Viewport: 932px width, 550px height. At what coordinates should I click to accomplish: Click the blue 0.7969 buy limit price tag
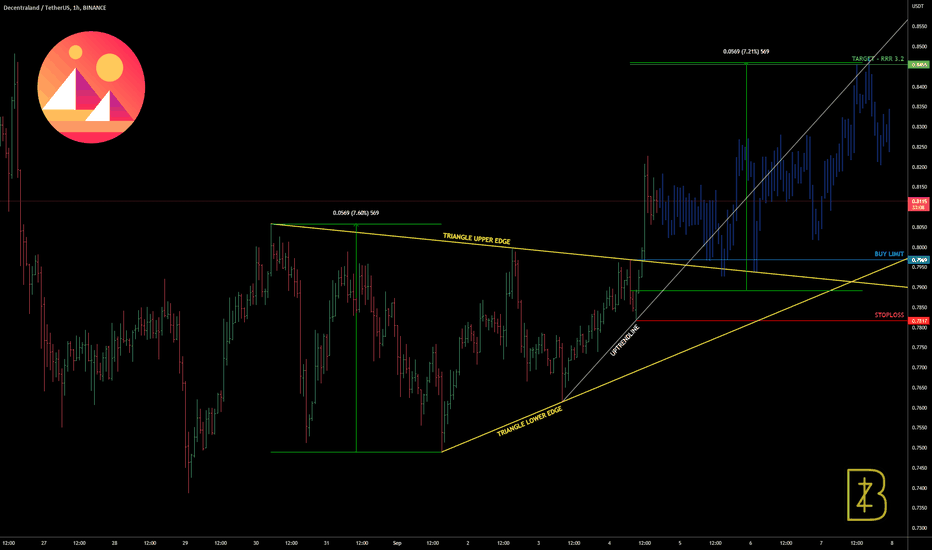pos(919,260)
